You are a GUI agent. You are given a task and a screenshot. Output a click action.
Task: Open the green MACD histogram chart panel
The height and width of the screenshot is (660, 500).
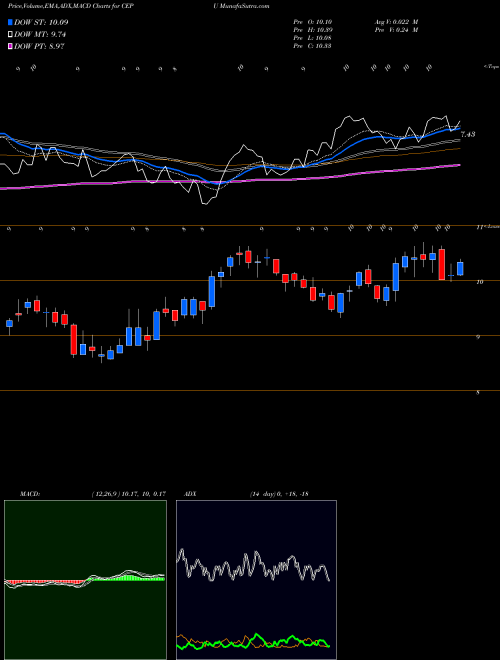click(x=85, y=580)
